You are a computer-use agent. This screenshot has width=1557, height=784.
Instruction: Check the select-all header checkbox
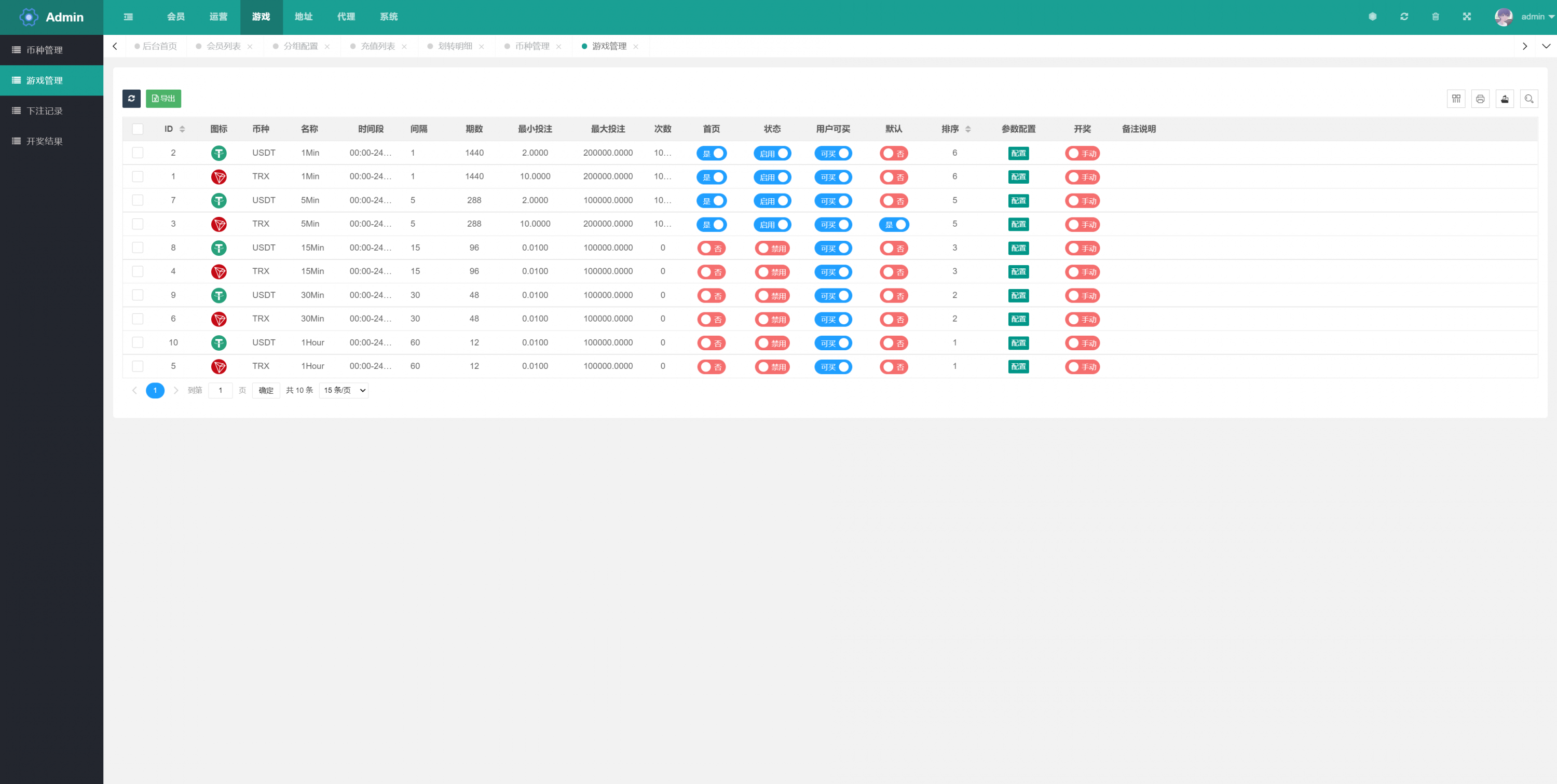(x=138, y=129)
